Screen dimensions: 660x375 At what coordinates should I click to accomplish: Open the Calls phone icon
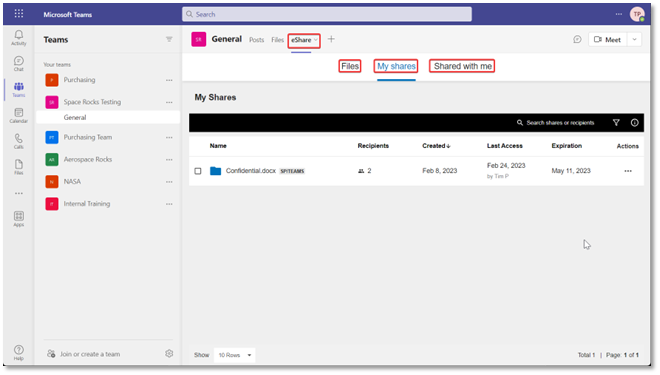19,141
